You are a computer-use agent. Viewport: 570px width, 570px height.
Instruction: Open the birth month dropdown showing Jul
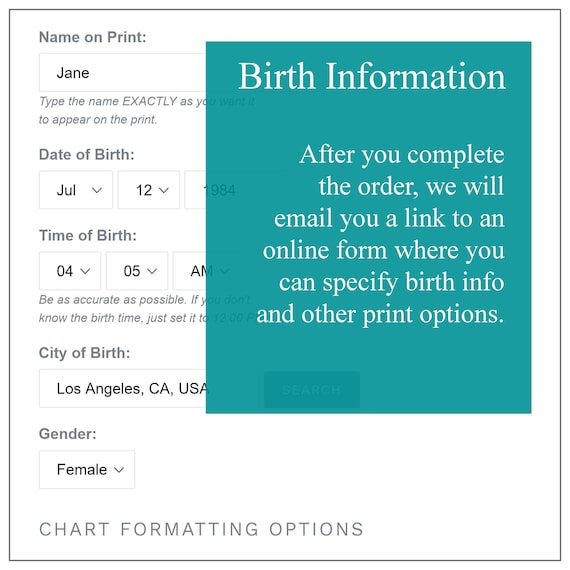pyautogui.click(x=76, y=190)
